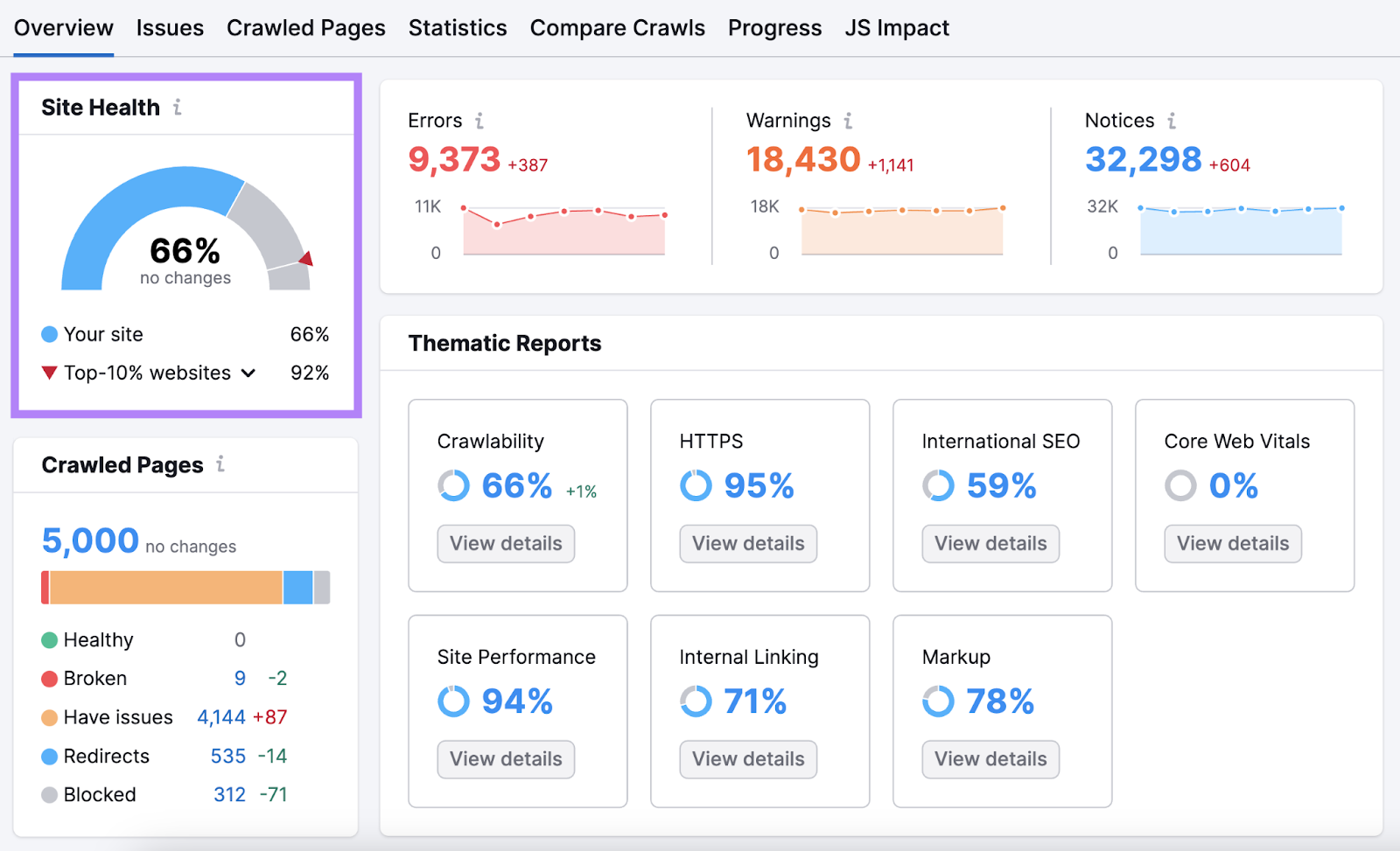The image size is (1400, 851).
Task: Click the Internal Linking progress ring icon
Action: [696, 701]
